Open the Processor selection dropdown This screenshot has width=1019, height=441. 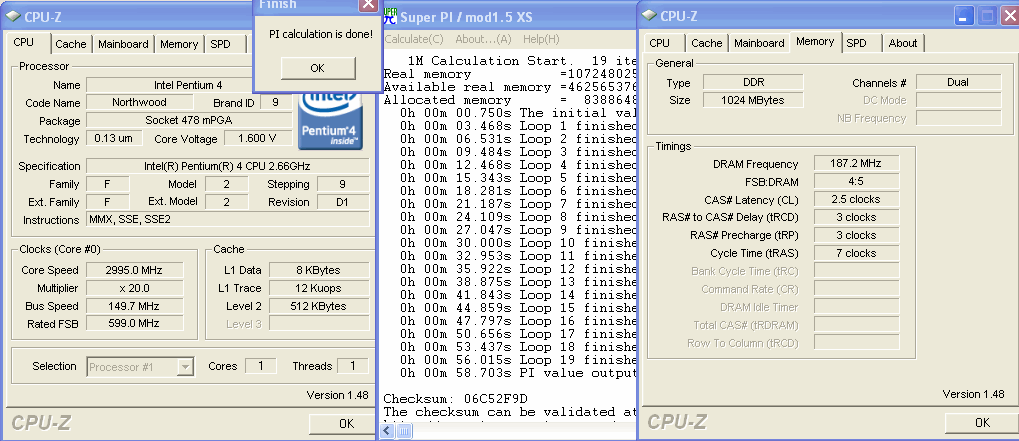[x=185, y=367]
